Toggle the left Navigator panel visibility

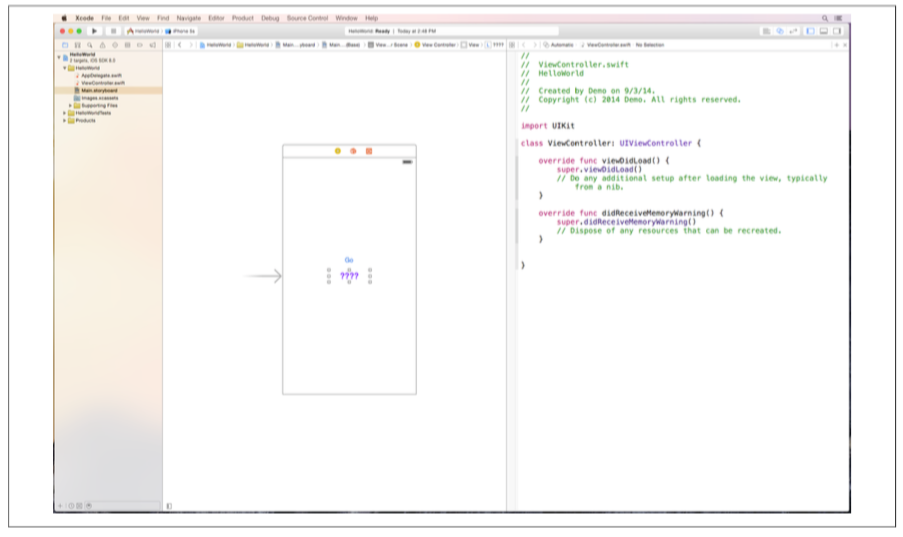coord(810,31)
